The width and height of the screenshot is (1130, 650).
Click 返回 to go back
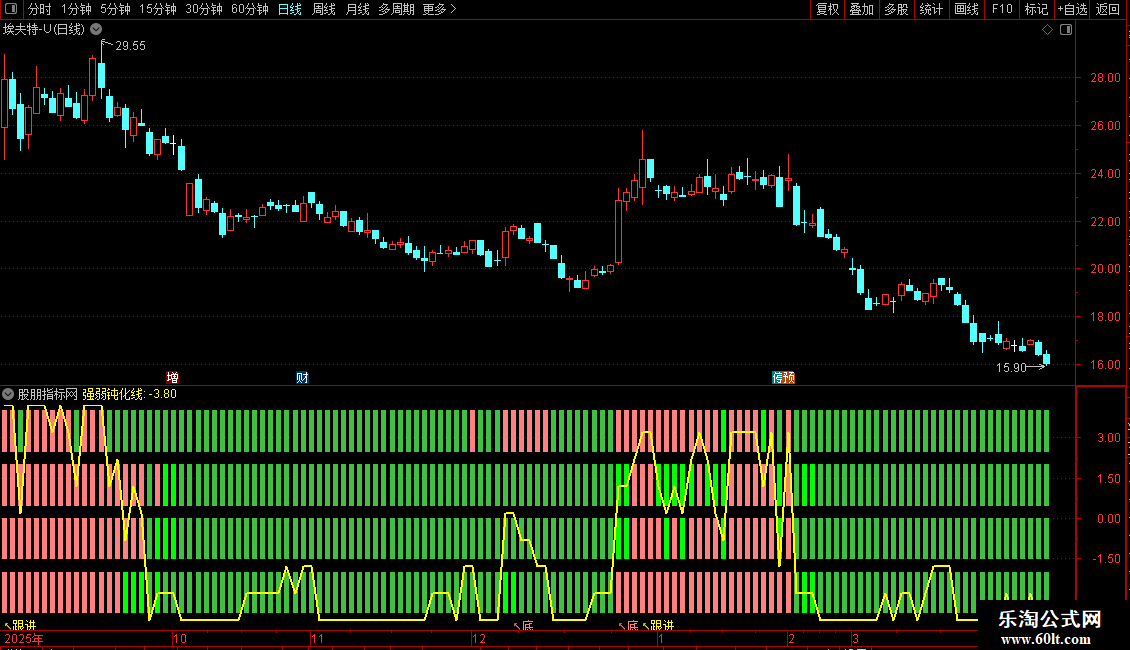point(1108,9)
